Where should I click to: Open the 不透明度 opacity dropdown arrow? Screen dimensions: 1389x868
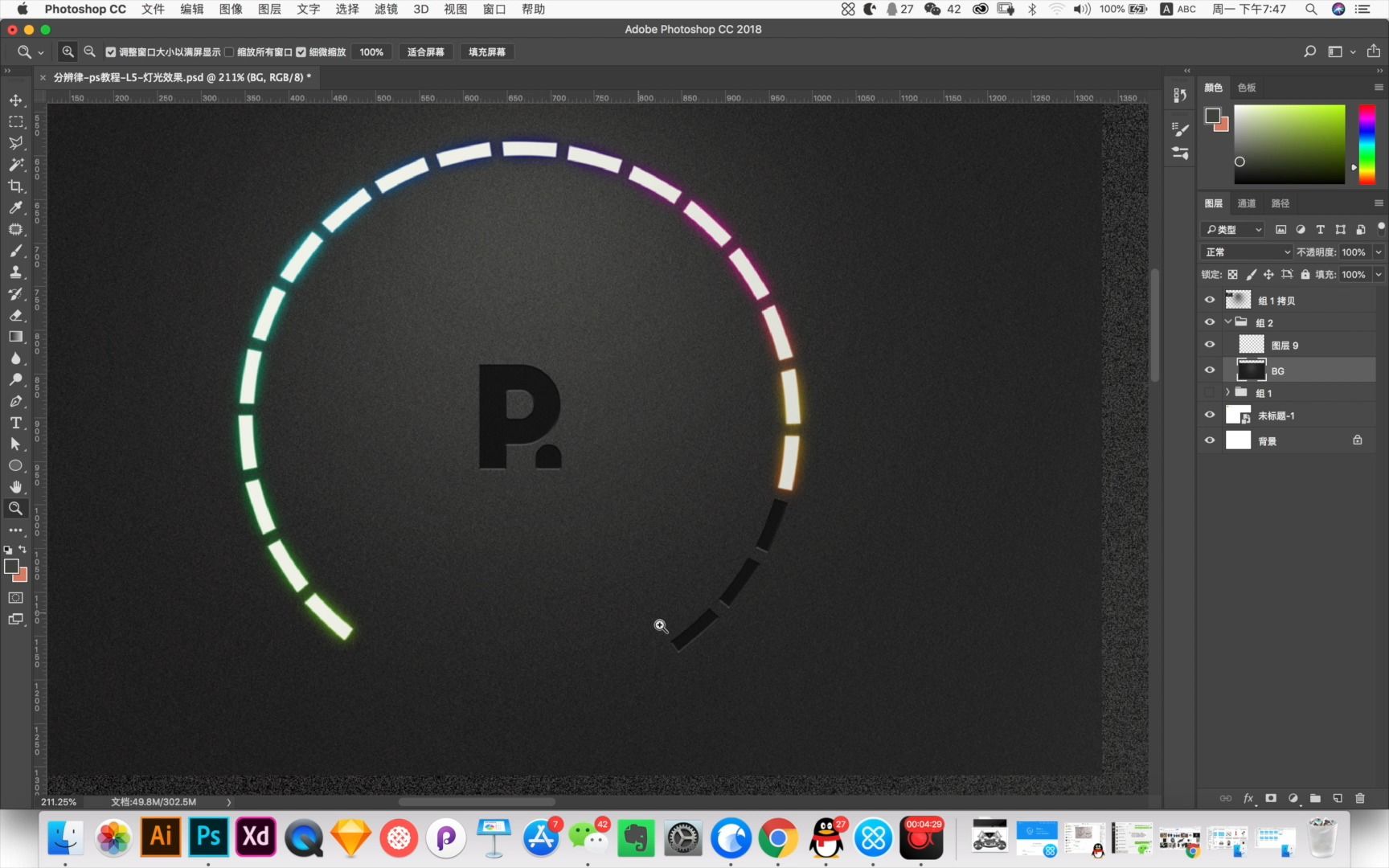(1379, 252)
